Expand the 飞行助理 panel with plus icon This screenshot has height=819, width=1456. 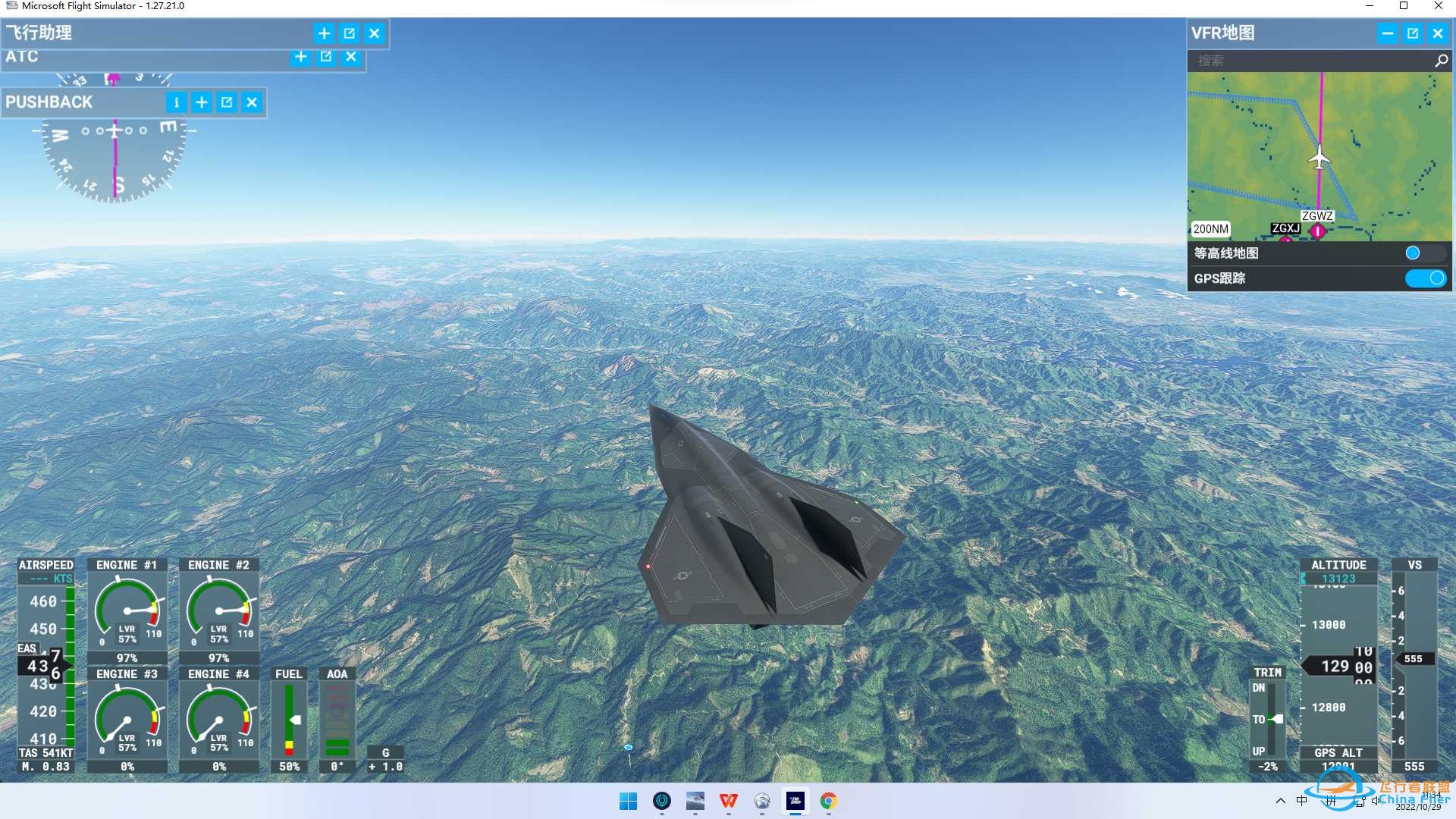324,33
